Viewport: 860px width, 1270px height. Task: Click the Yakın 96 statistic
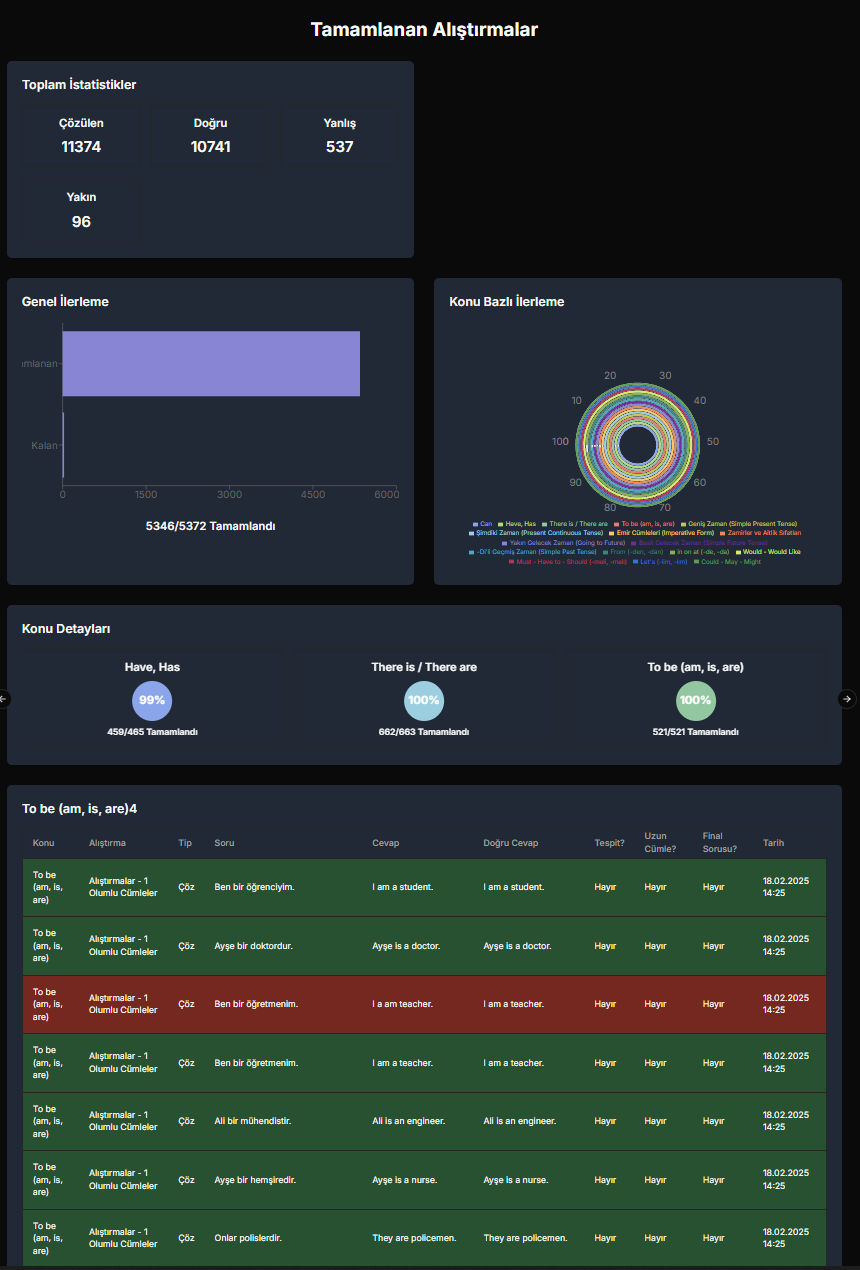[81, 210]
